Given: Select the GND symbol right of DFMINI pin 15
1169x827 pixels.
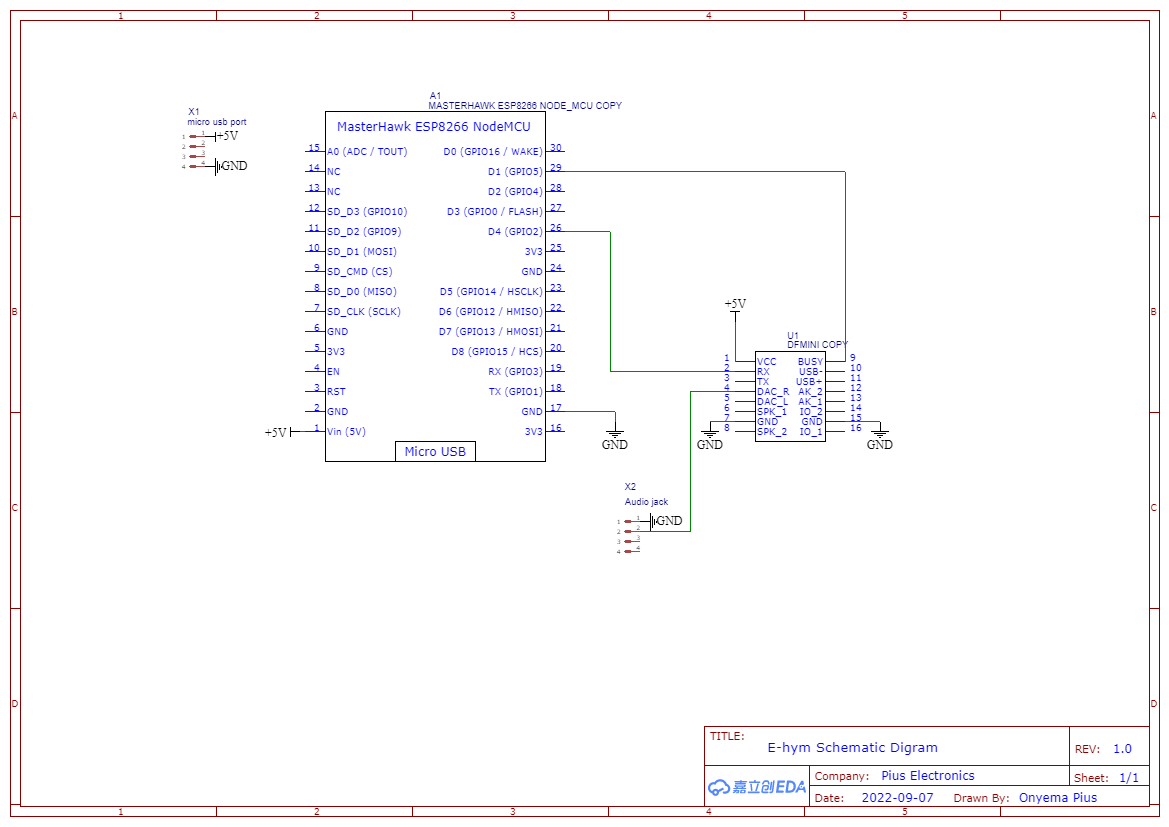Looking at the screenshot, I should [879, 436].
